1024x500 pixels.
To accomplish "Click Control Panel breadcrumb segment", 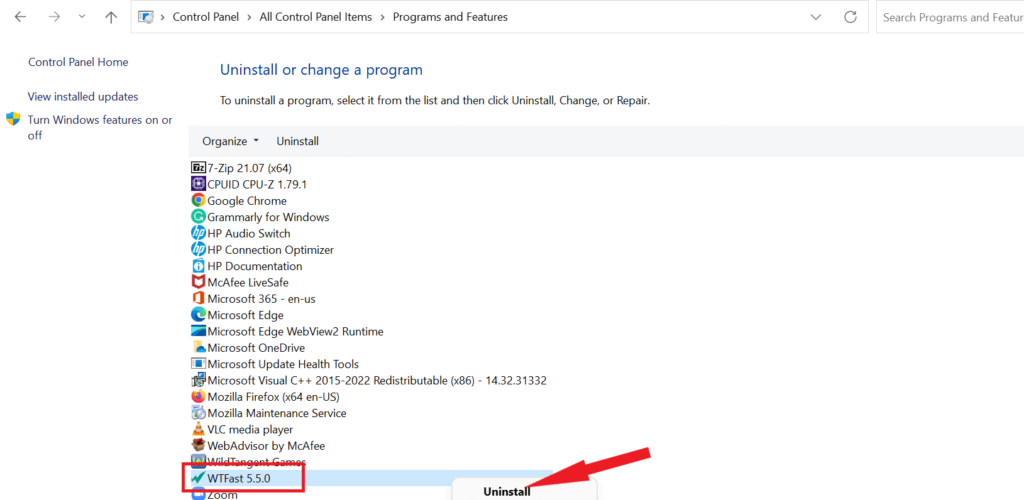I will [208, 18].
